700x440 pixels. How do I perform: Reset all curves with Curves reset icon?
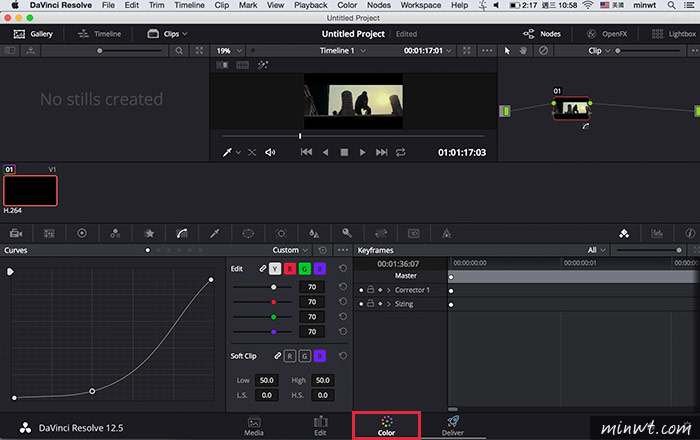click(x=322, y=250)
